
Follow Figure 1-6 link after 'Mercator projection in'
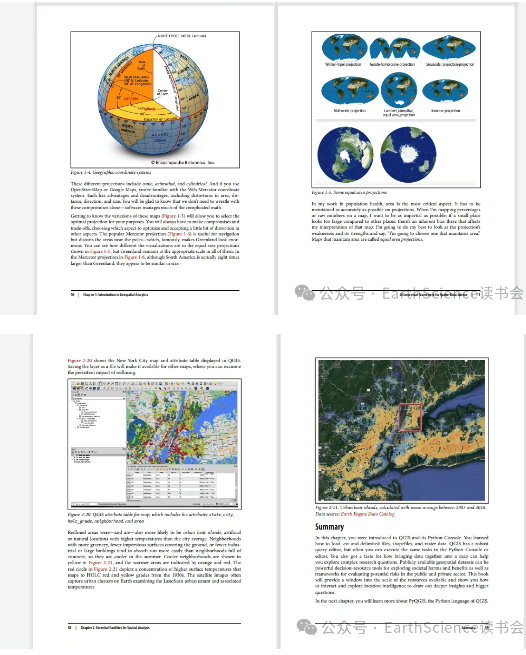(x=135, y=258)
